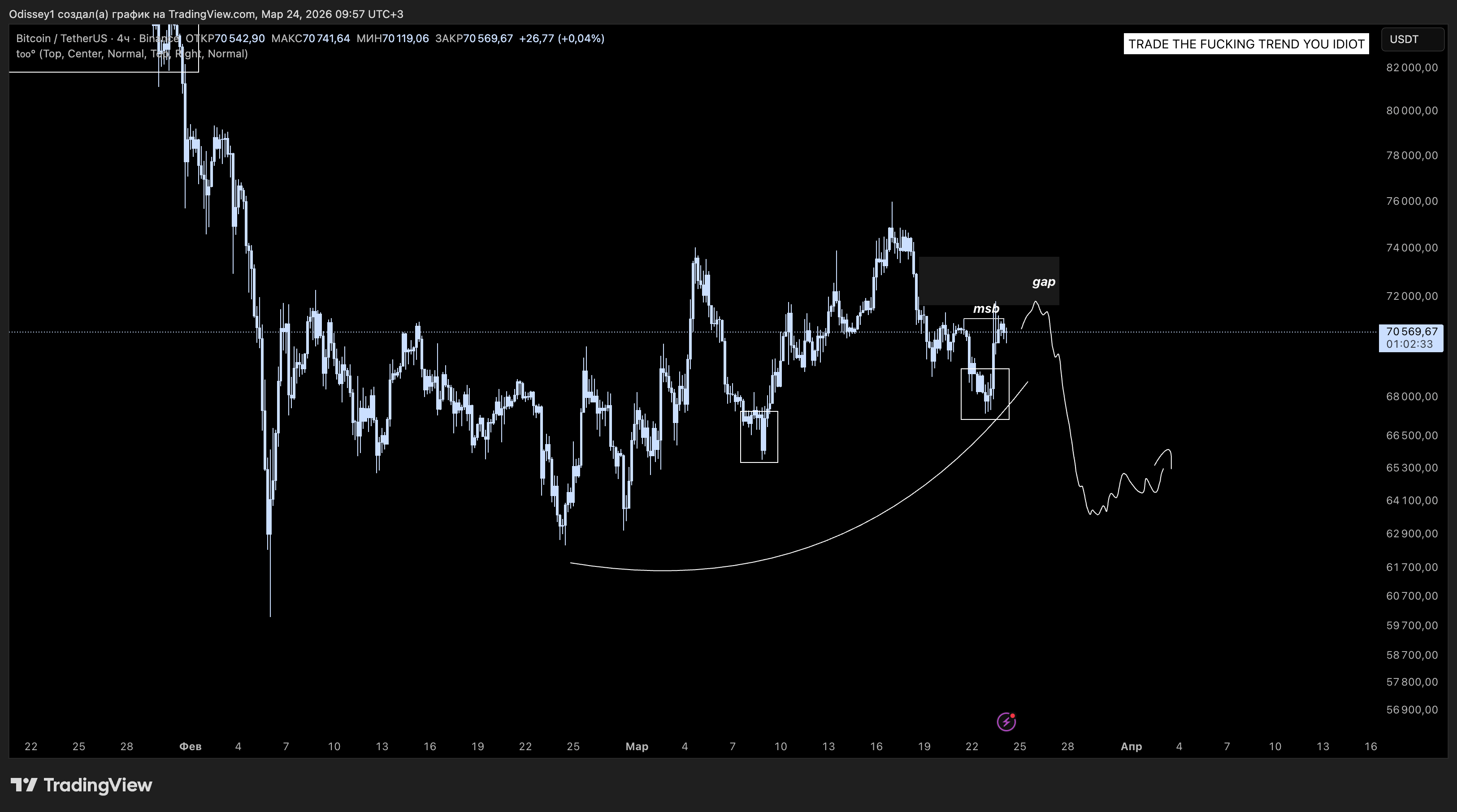Click the "Фев" date axis label

[190, 747]
